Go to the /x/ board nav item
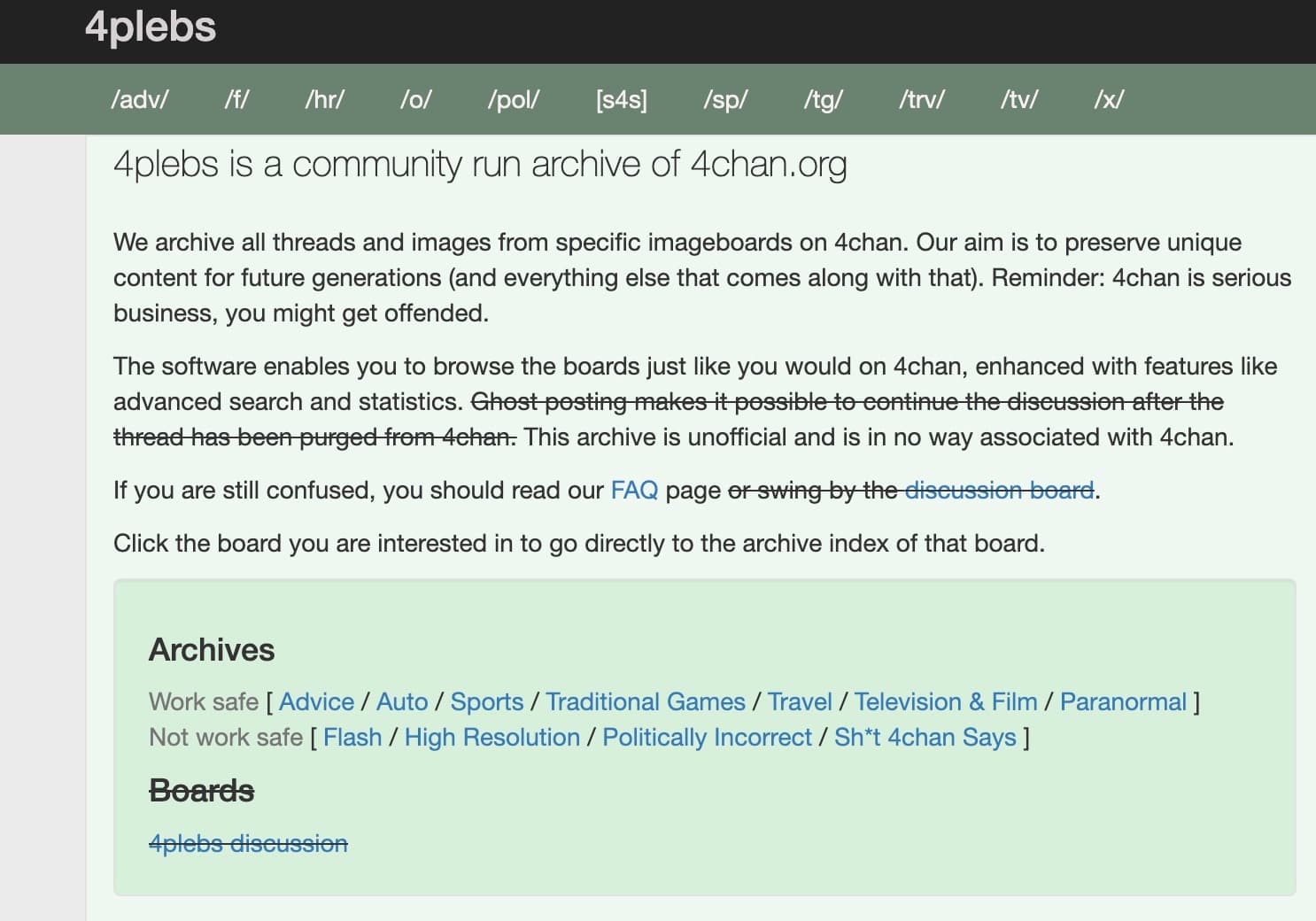Image resolution: width=1316 pixels, height=921 pixels. (x=1109, y=99)
